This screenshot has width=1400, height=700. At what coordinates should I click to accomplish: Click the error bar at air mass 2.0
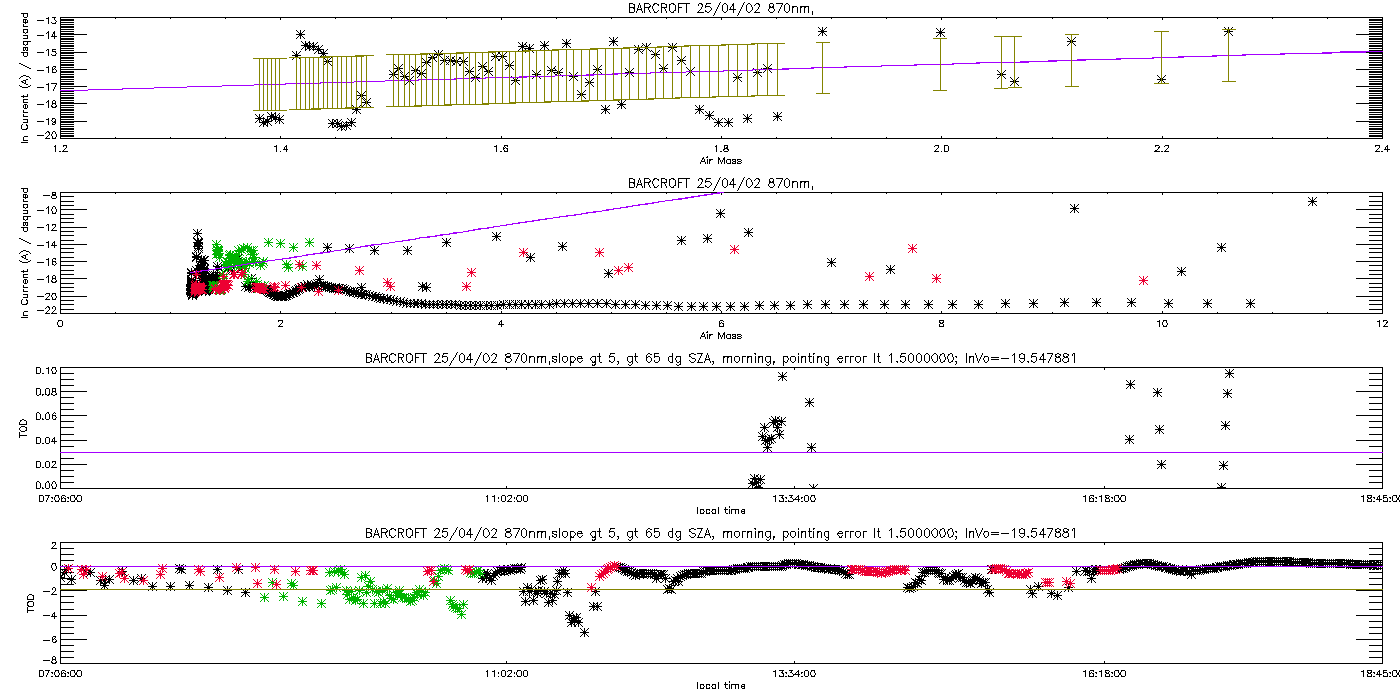(x=940, y=64)
